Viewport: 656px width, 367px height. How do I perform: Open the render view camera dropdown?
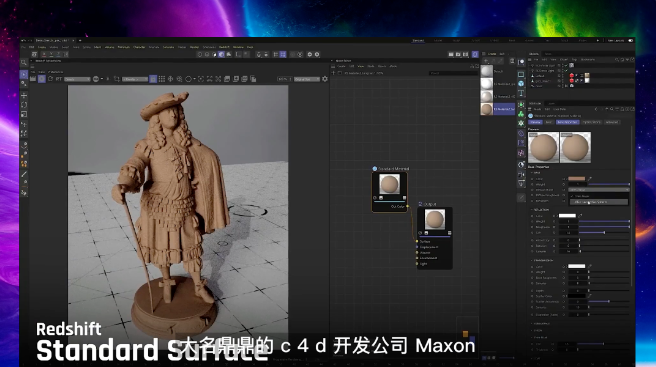(x=135, y=79)
